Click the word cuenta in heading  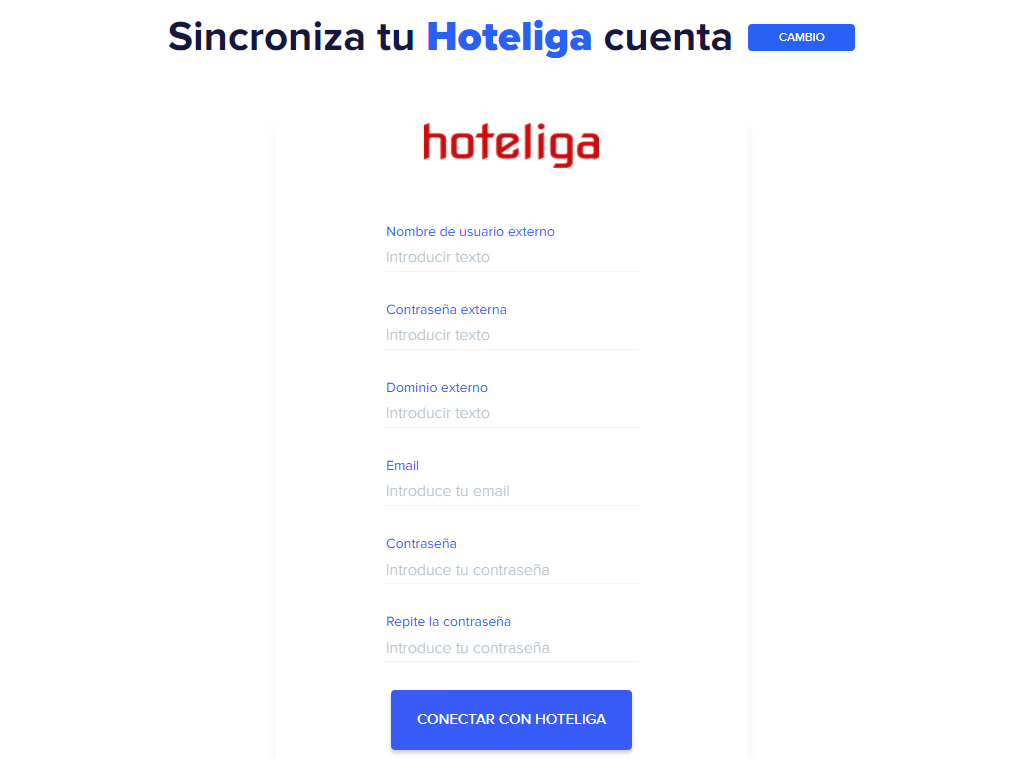coord(667,37)
